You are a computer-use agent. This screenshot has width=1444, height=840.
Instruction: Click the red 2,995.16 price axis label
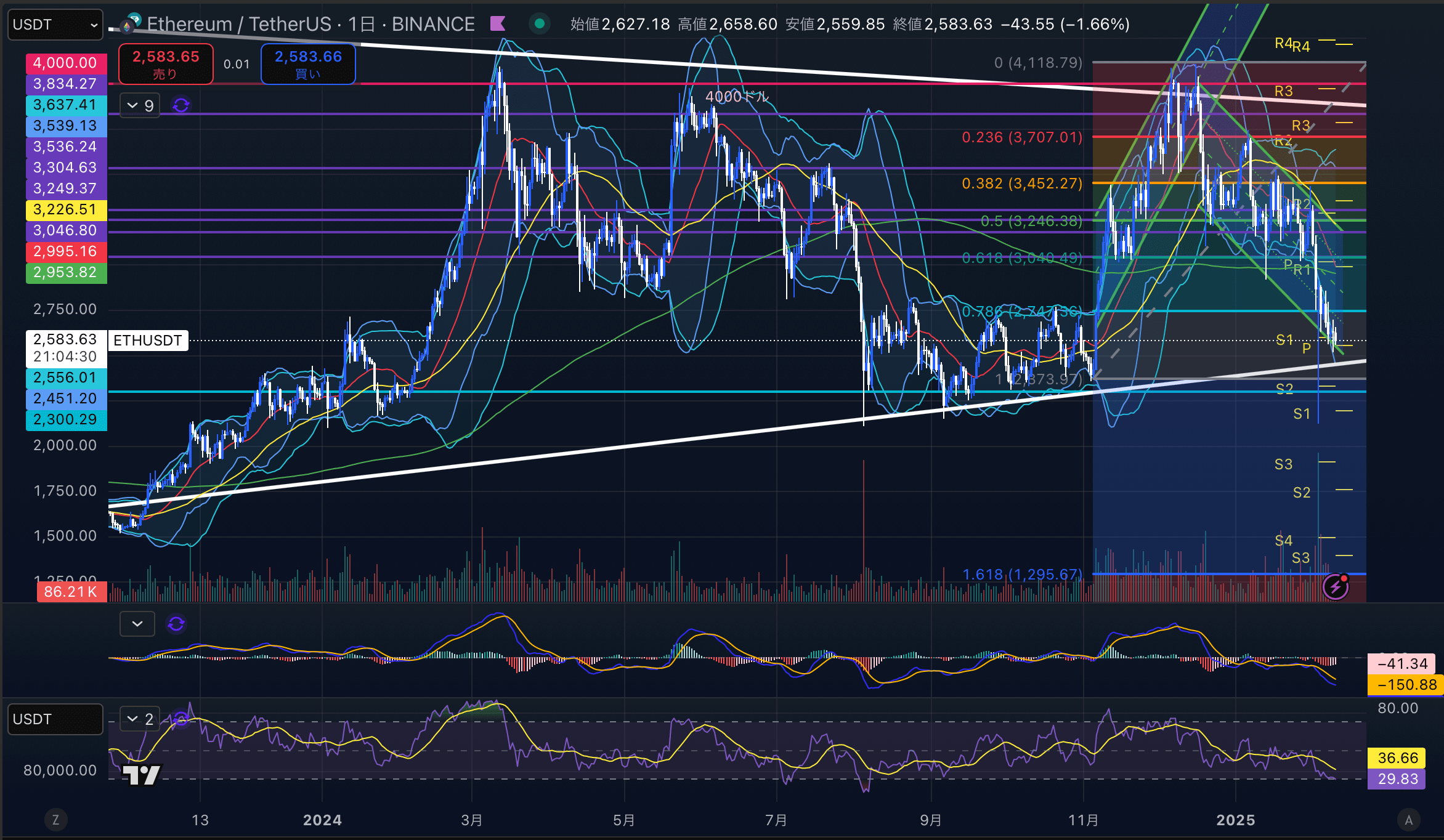(x=66, y=251)
